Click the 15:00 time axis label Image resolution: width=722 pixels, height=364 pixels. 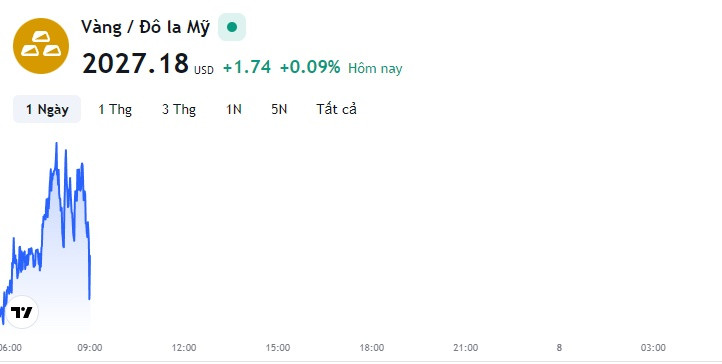point(278,348)
